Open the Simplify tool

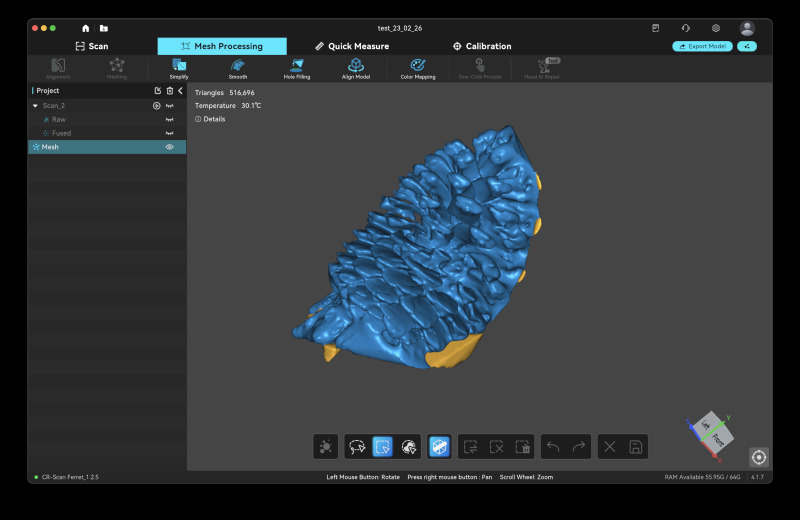[x=179, y=68]
